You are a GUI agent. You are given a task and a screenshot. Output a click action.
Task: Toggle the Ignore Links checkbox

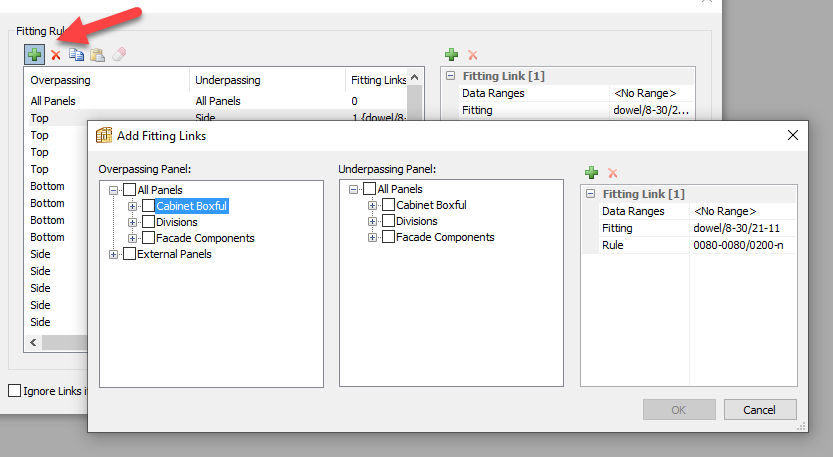14,390
